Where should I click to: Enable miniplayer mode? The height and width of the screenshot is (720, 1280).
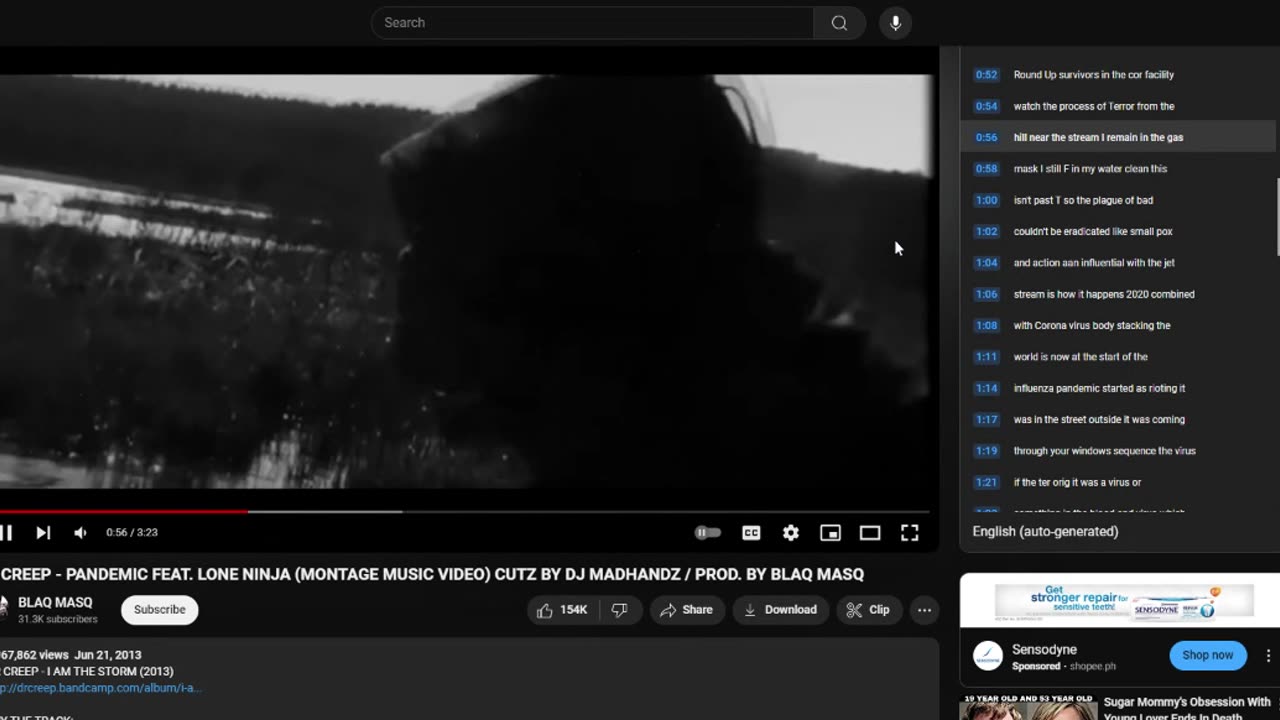pos(830,533)
